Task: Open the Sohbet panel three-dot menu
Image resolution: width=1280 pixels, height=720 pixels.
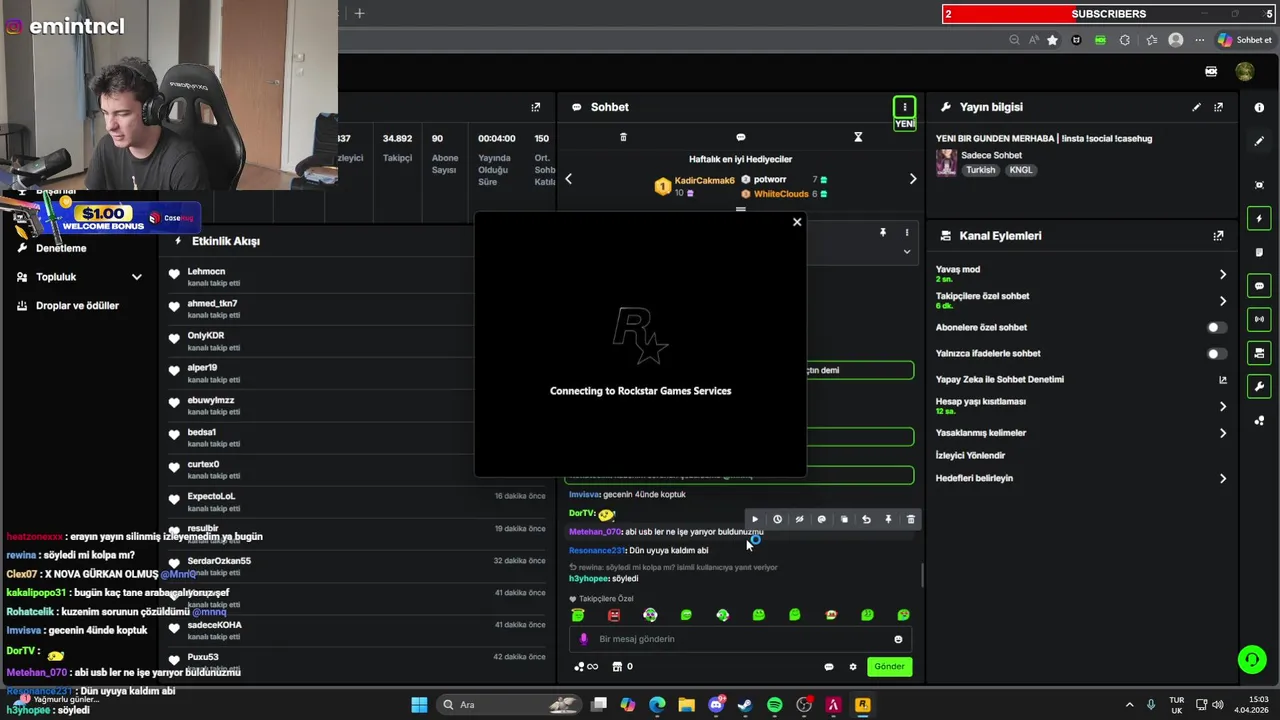Action: (x=904, y=107)
